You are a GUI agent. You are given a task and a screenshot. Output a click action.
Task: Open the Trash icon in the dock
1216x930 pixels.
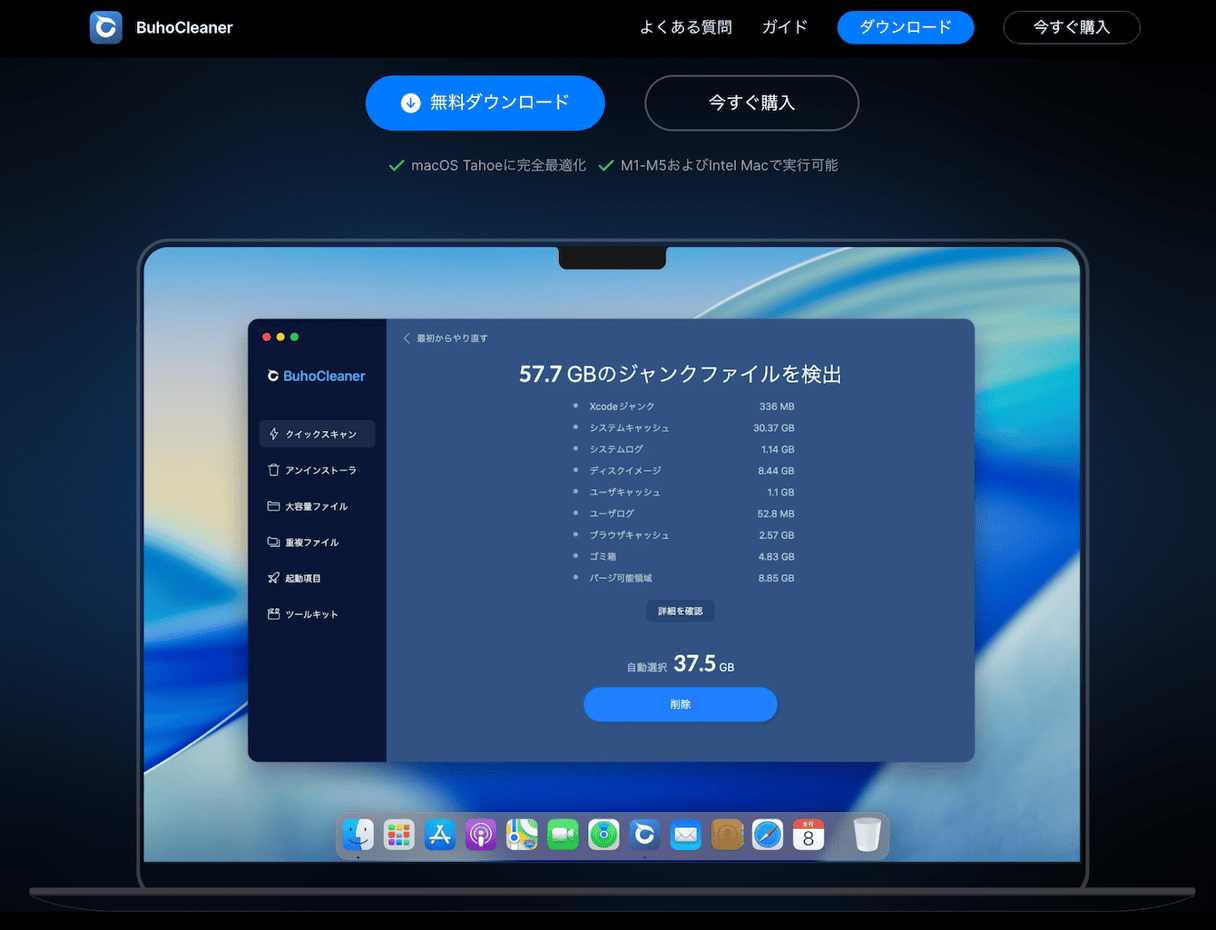tap(867, 834)
